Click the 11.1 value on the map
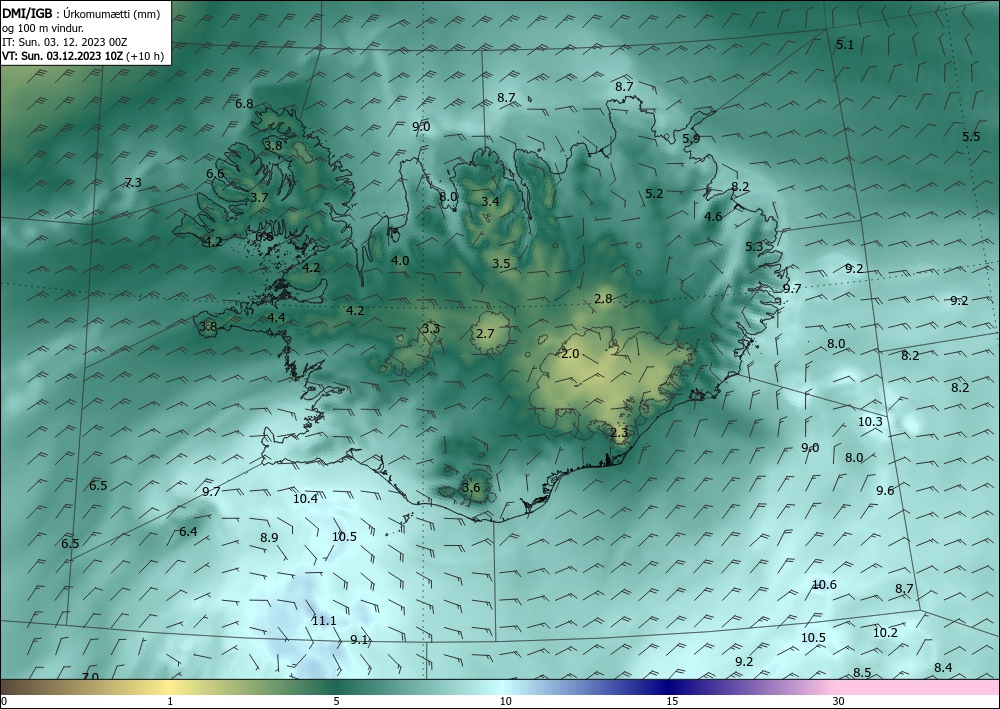Viewport: 1000px width, 709px height. click(324, 621)
